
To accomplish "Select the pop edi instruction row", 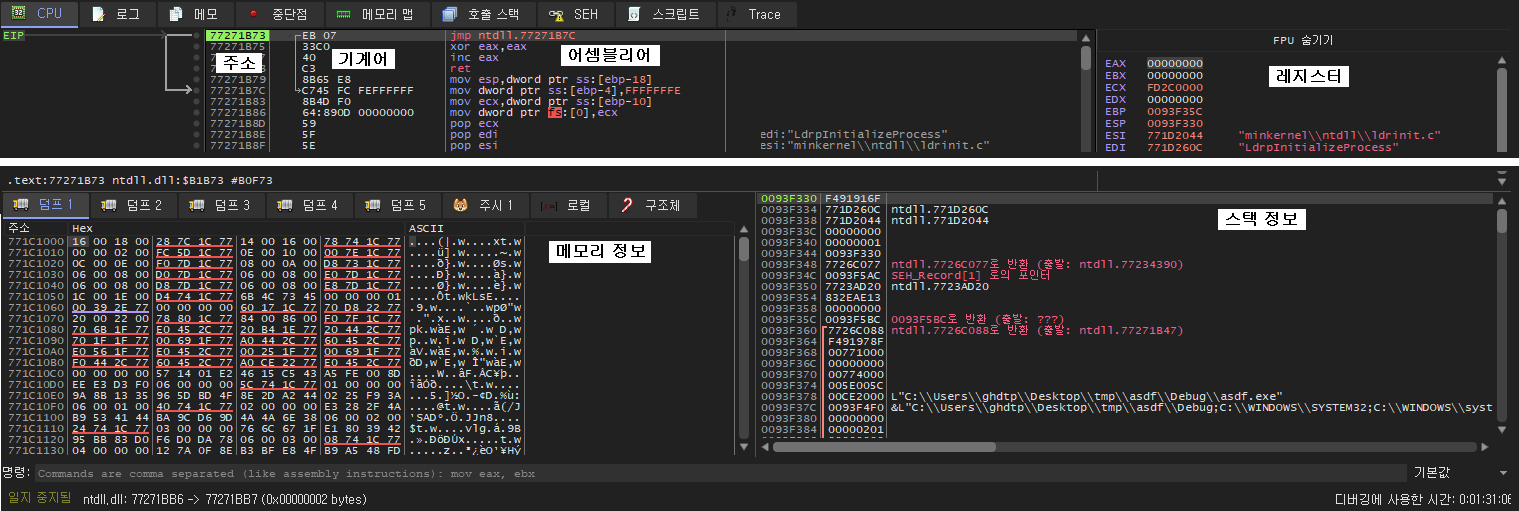I will click(472, 134).
